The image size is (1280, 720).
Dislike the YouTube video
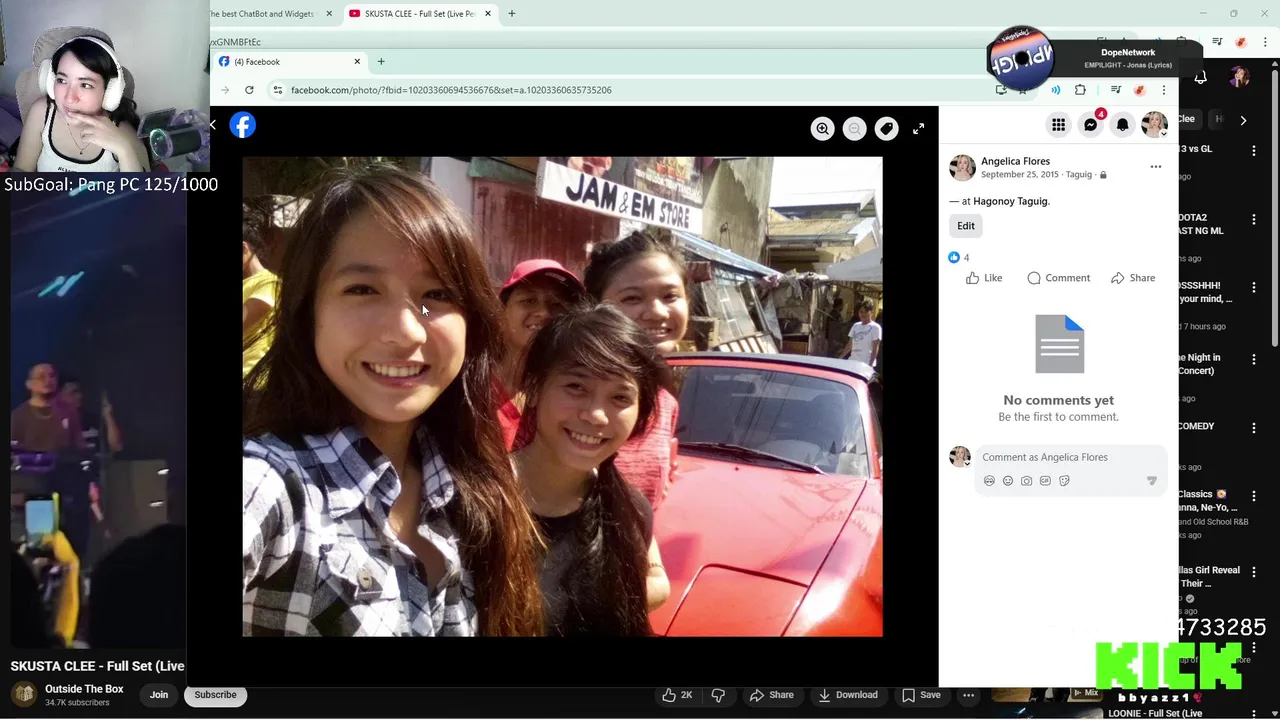718,695
